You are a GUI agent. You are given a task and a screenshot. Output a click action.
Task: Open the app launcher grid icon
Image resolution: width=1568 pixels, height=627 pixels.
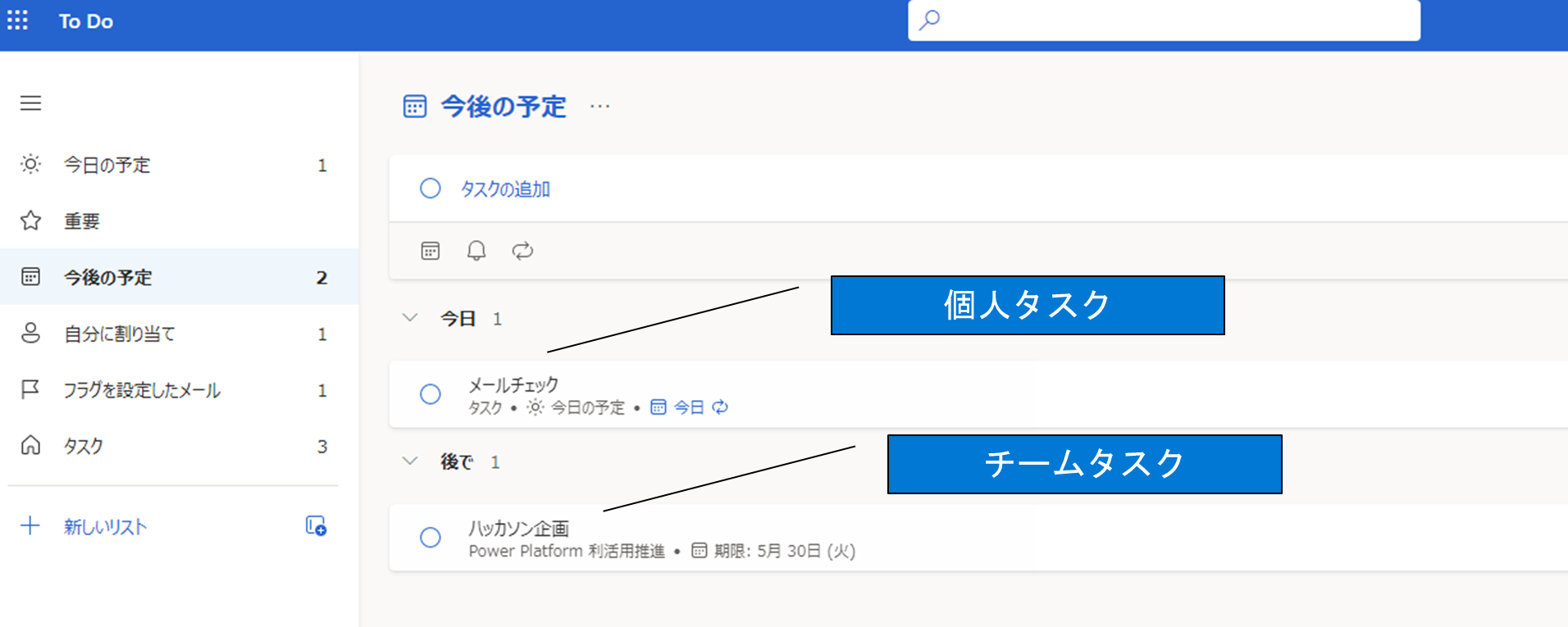[17, 20]
